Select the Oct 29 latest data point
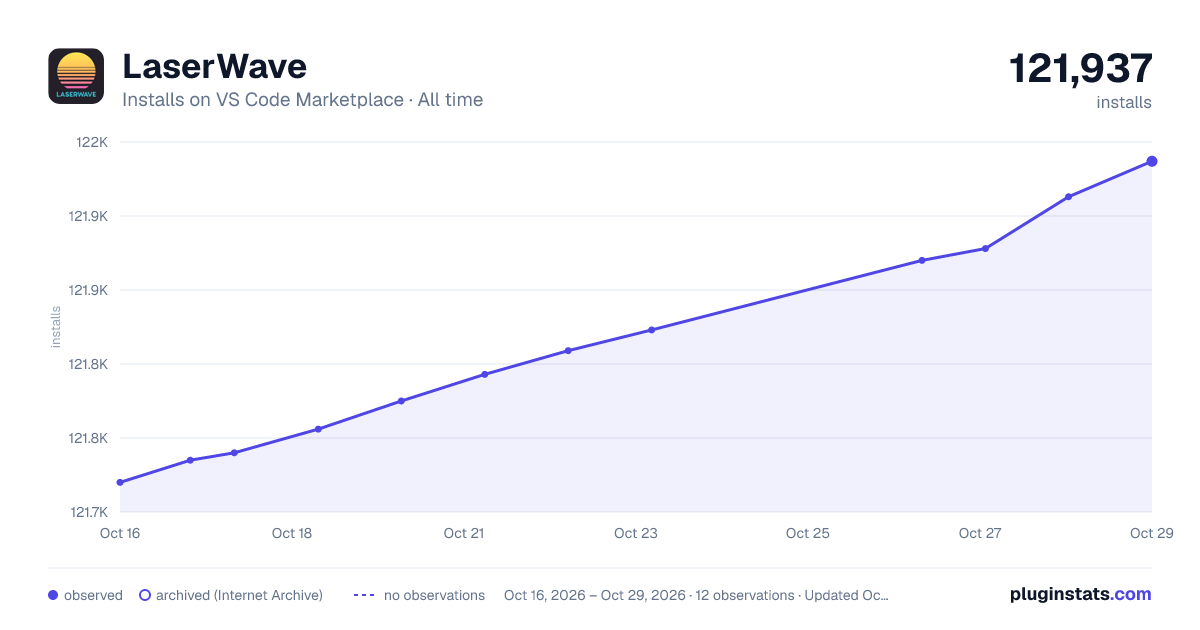Viewport: 1200px width, 630px height. 1152,161
